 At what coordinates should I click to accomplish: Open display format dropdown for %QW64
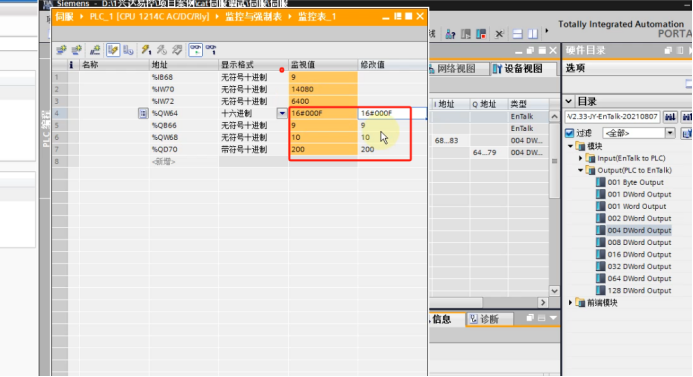click(282, 113)
